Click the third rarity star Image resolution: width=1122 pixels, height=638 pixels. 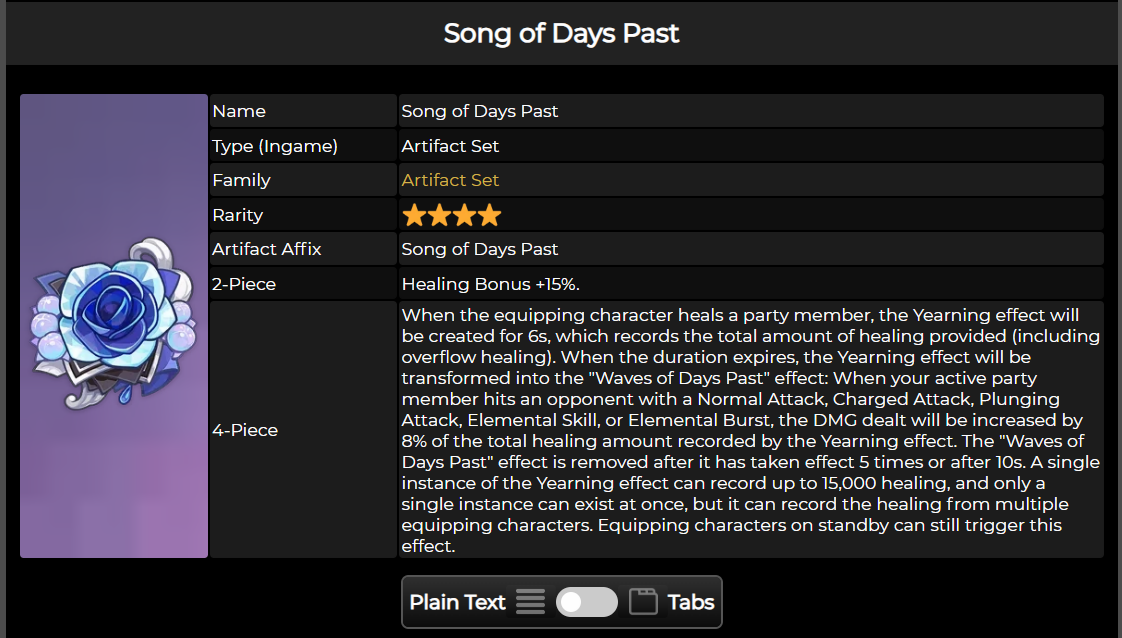(x=464, y=215)
